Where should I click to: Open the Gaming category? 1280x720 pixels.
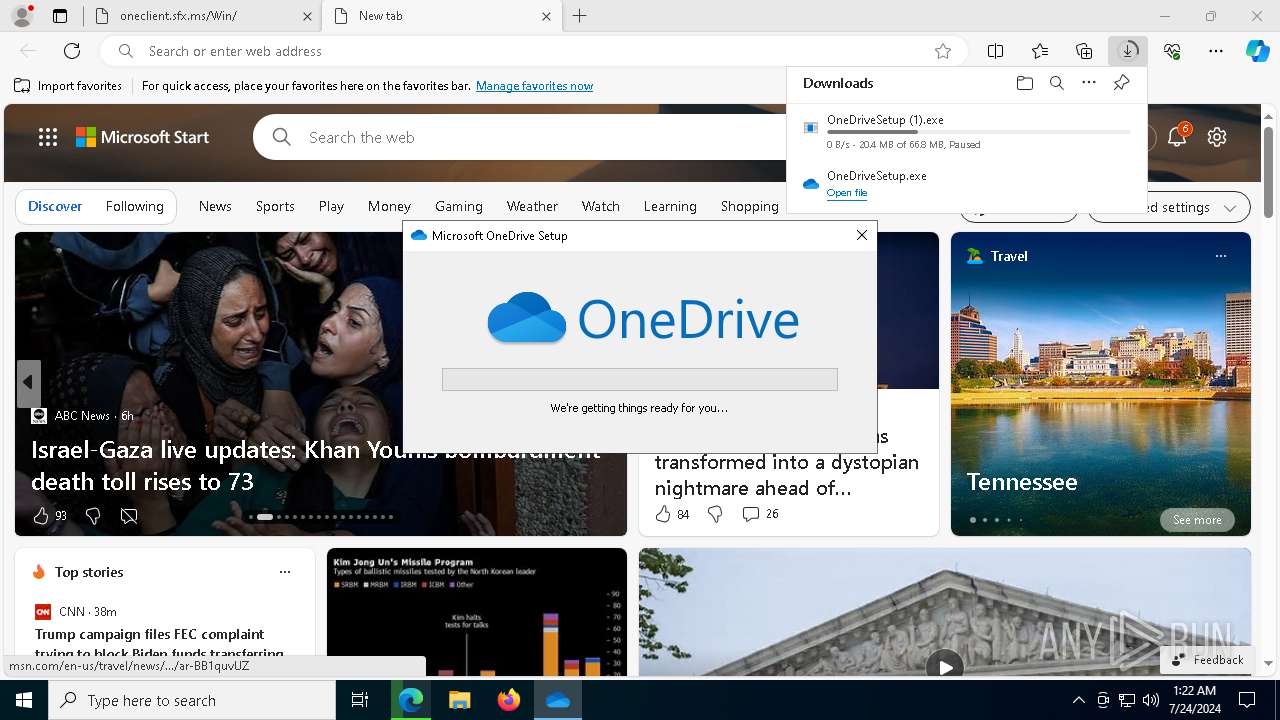click(459, 206)
